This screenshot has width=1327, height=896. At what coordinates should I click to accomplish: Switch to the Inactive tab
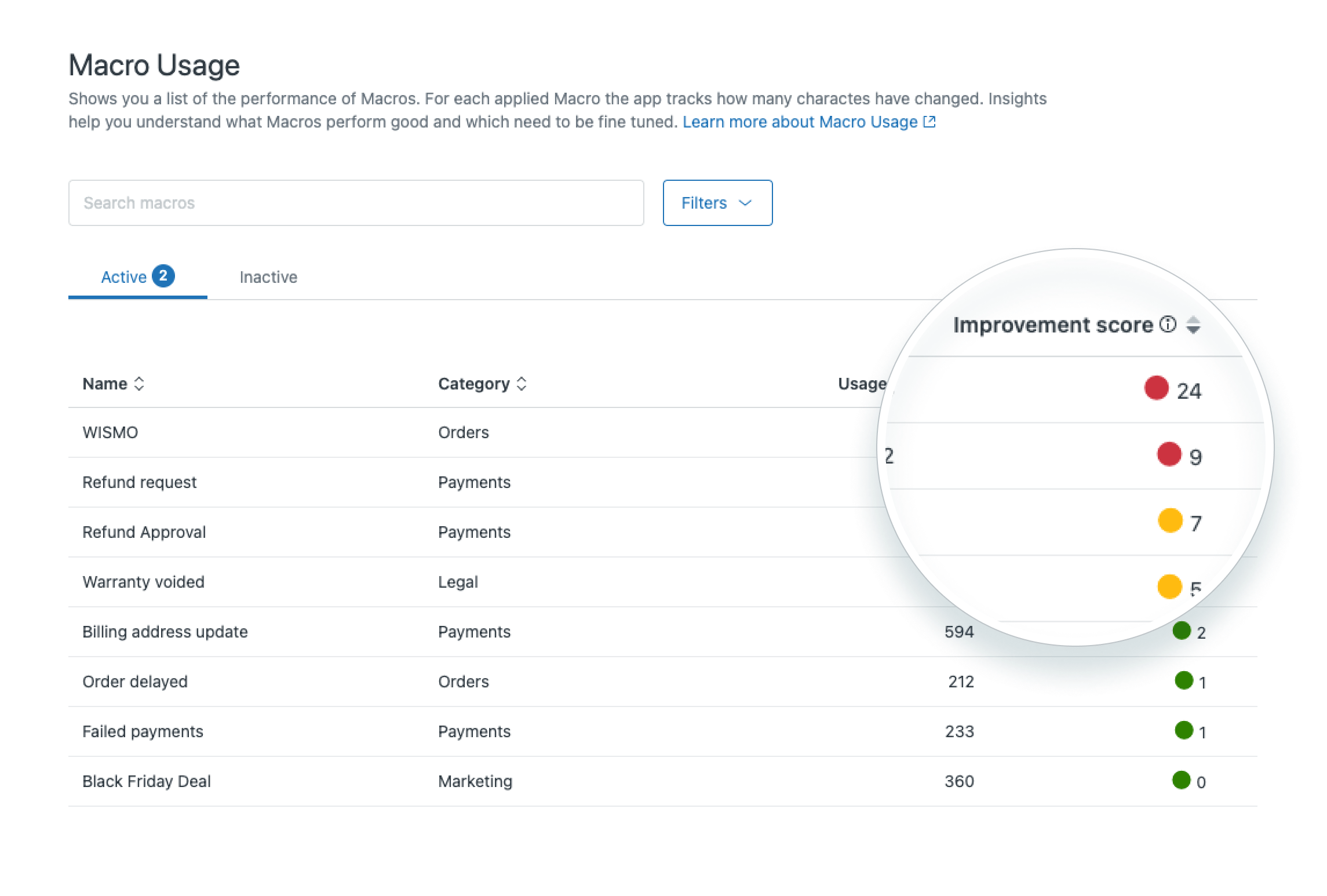(268, 277)
